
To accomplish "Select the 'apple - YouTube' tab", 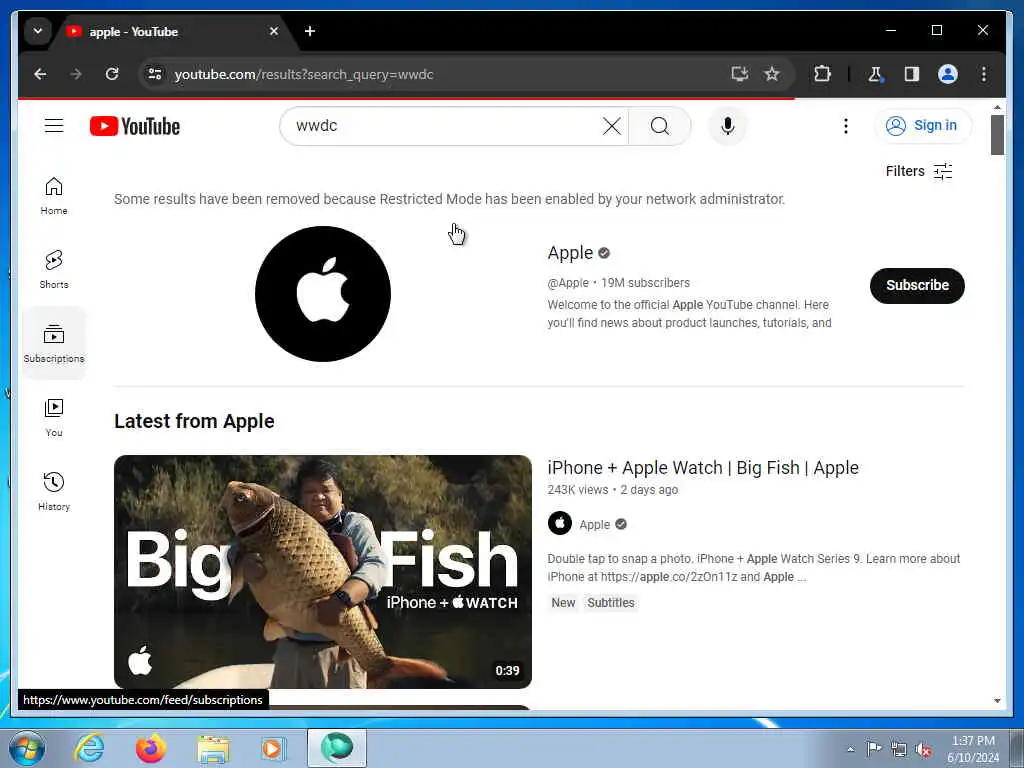I will [171, 31].
